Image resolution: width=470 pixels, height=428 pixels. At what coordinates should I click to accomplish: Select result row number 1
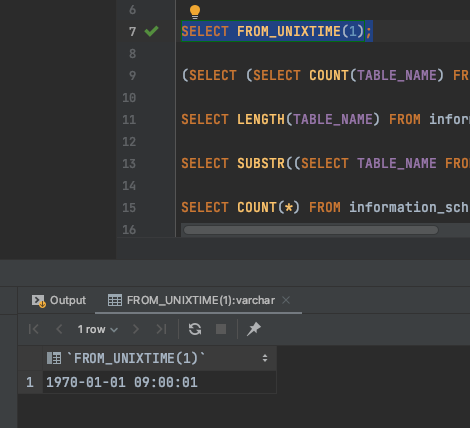click(30, 382)
